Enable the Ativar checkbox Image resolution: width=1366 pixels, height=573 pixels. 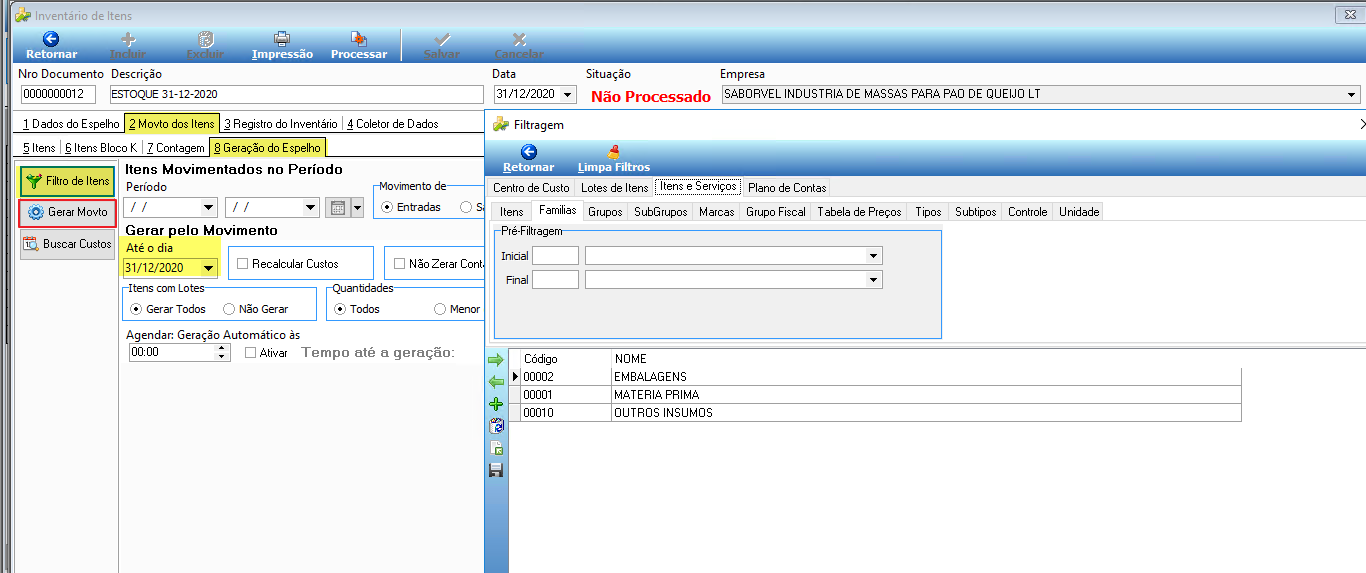[251, 353]
